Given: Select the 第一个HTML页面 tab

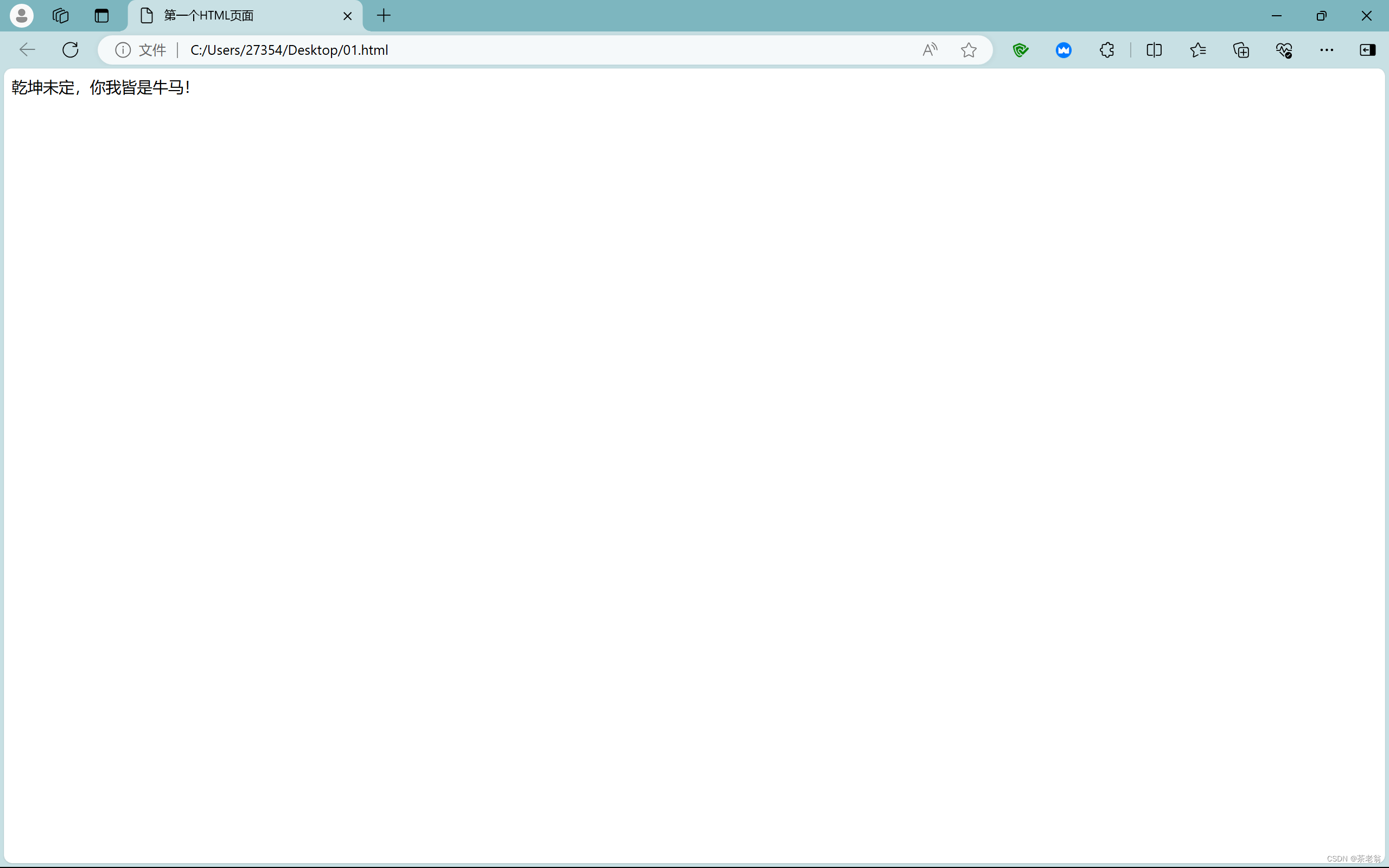Looking at the screenshot, I should coord(245,16).
